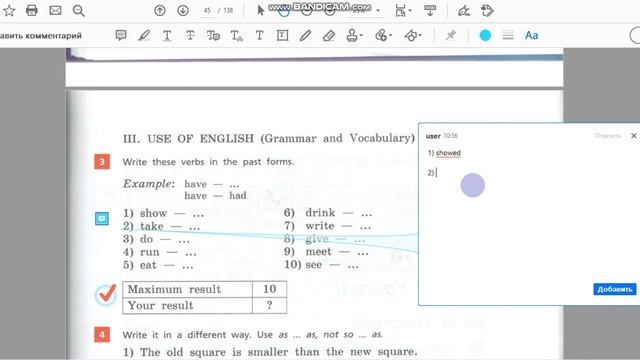Screen dimensions: 640x360
Task: Click the verb line '2) take — ...'
Action: [x=162, y=226]
